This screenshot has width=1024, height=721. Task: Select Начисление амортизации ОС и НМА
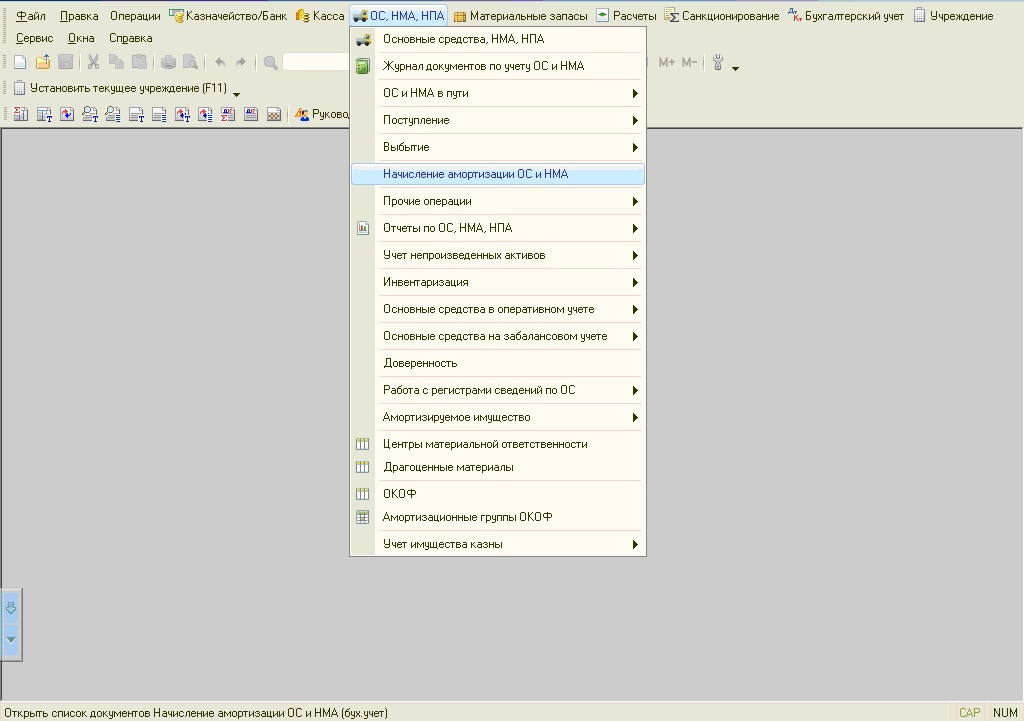(x=498, y=174)
